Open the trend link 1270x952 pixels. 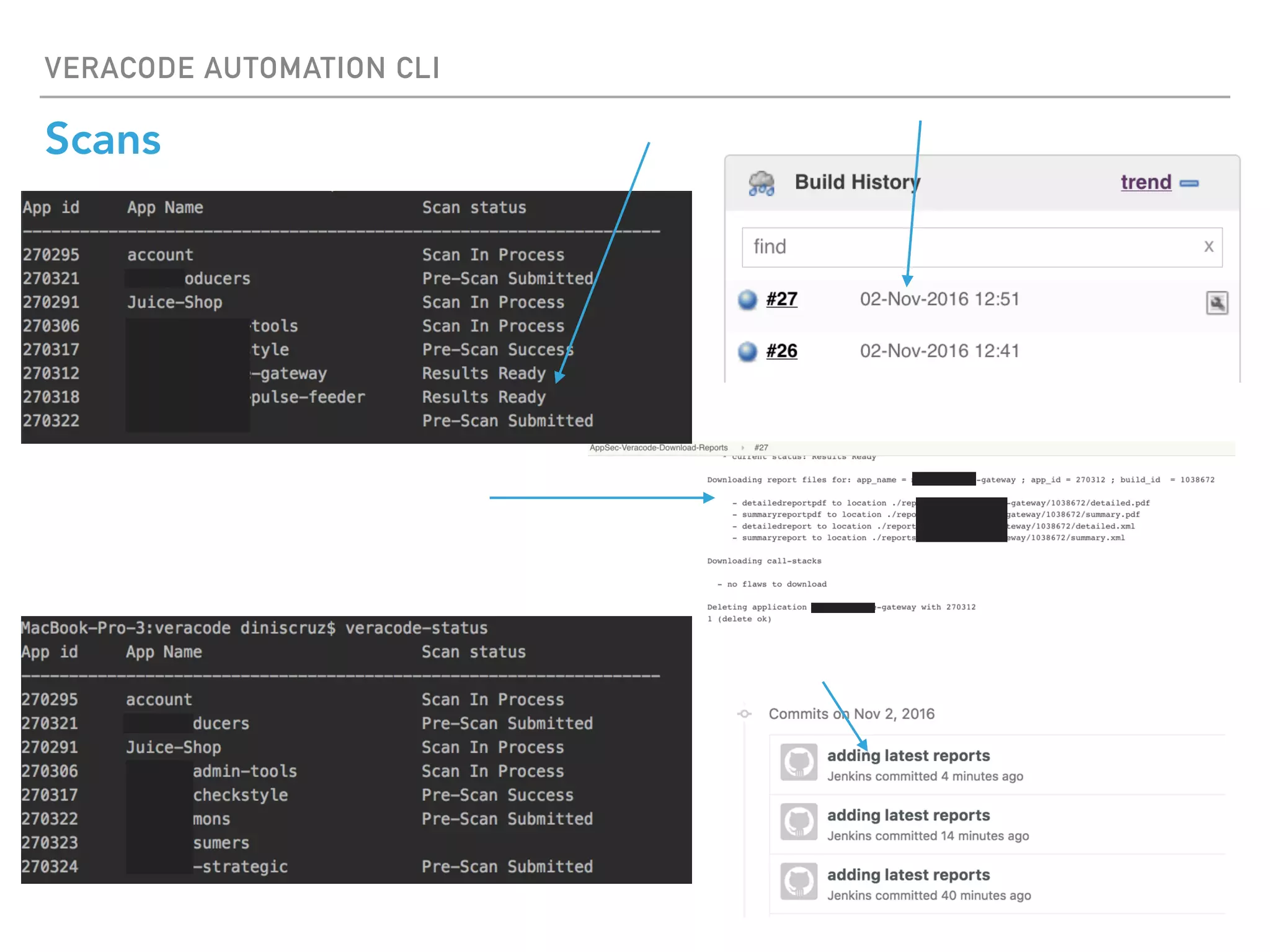click(1145, 182)
